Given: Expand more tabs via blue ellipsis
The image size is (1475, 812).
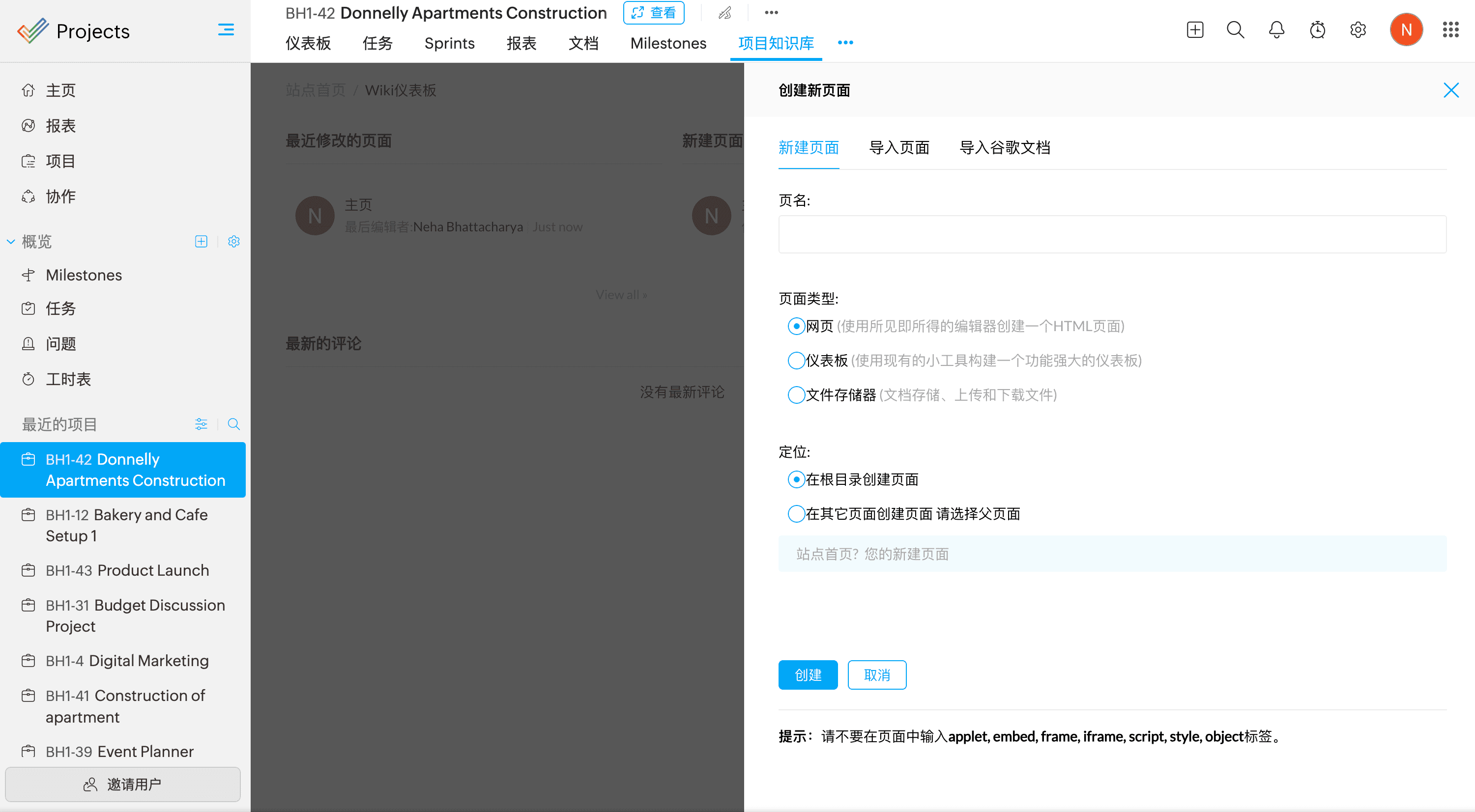Looking at the screenshot, I should click(x=845, y=43).
